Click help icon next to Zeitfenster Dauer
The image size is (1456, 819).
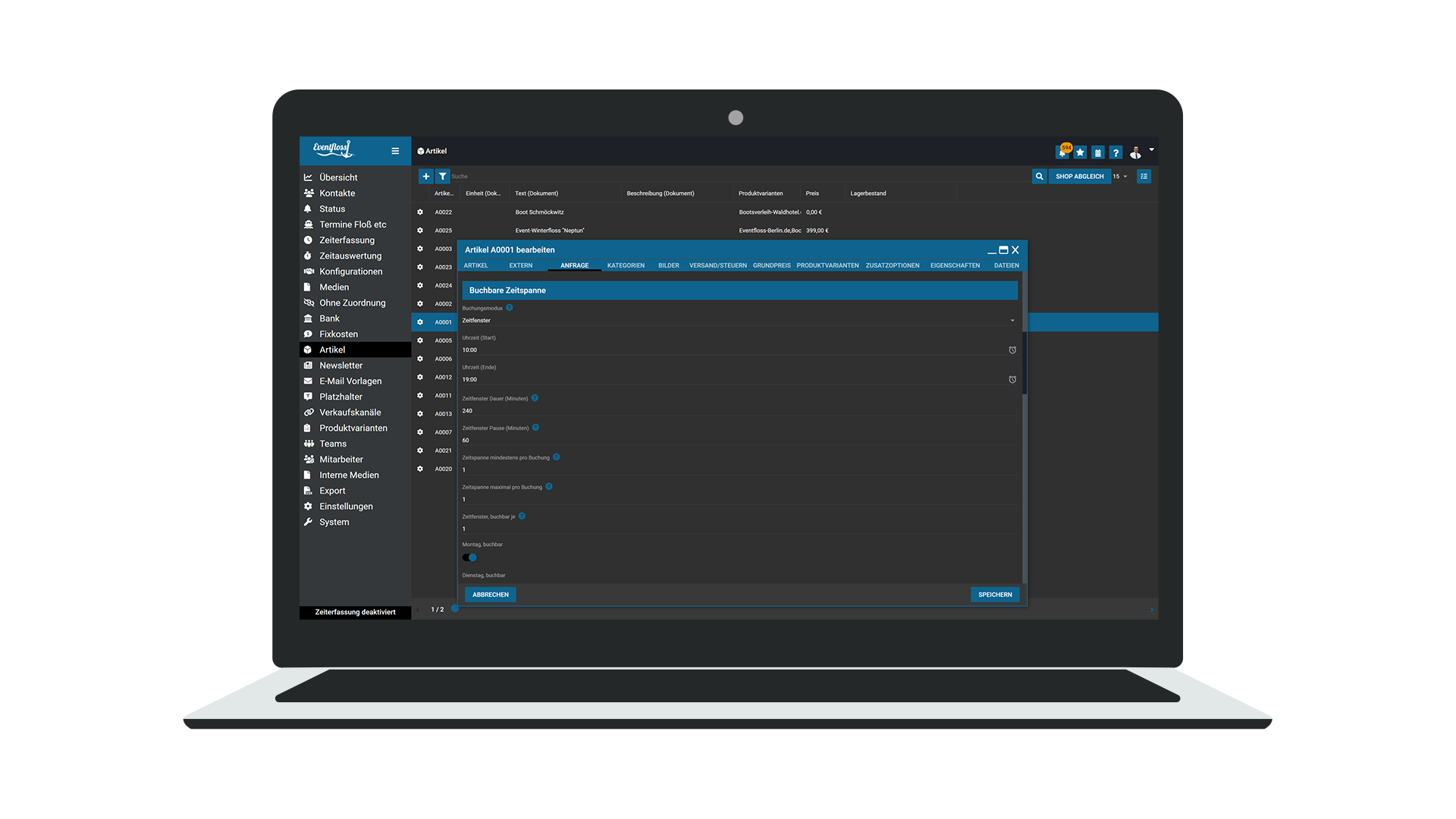pos(535,398)
